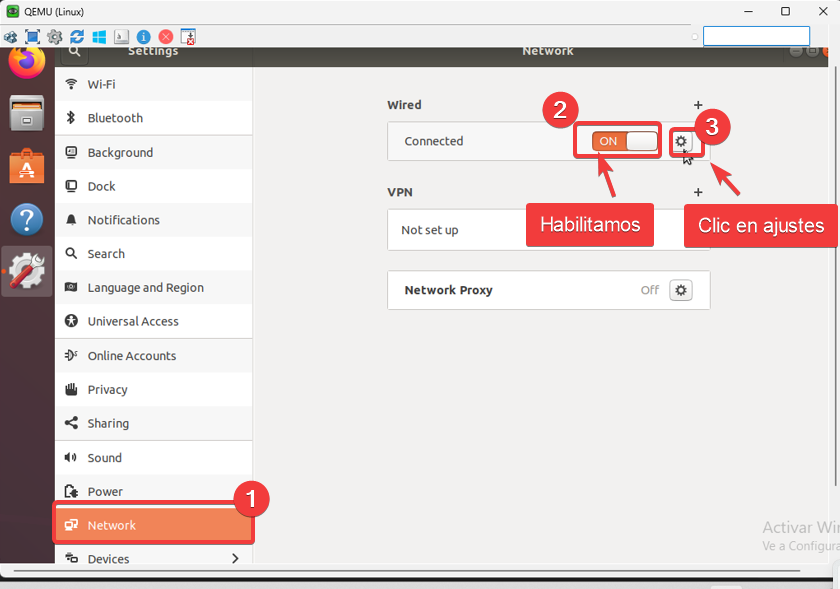Click the fullscreen icon in QEMU toolbar
This screenshot has height=589, width=840.
tap(32, 37)
